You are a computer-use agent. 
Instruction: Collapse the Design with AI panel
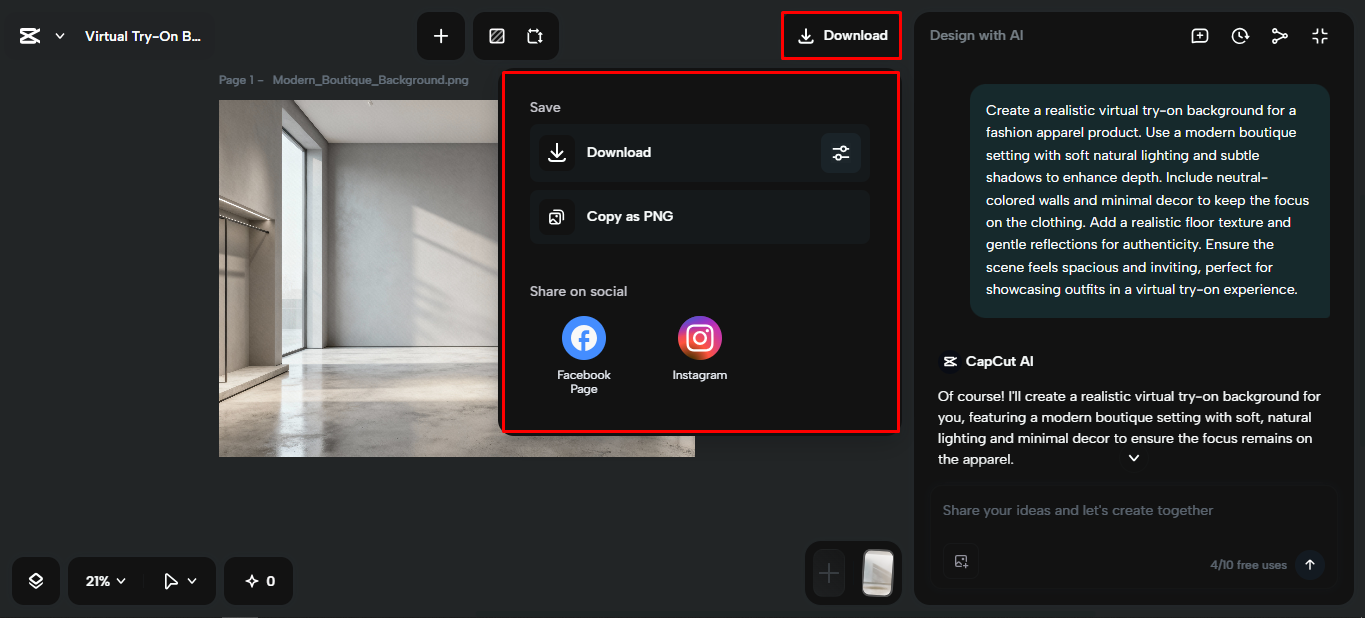1320,35
